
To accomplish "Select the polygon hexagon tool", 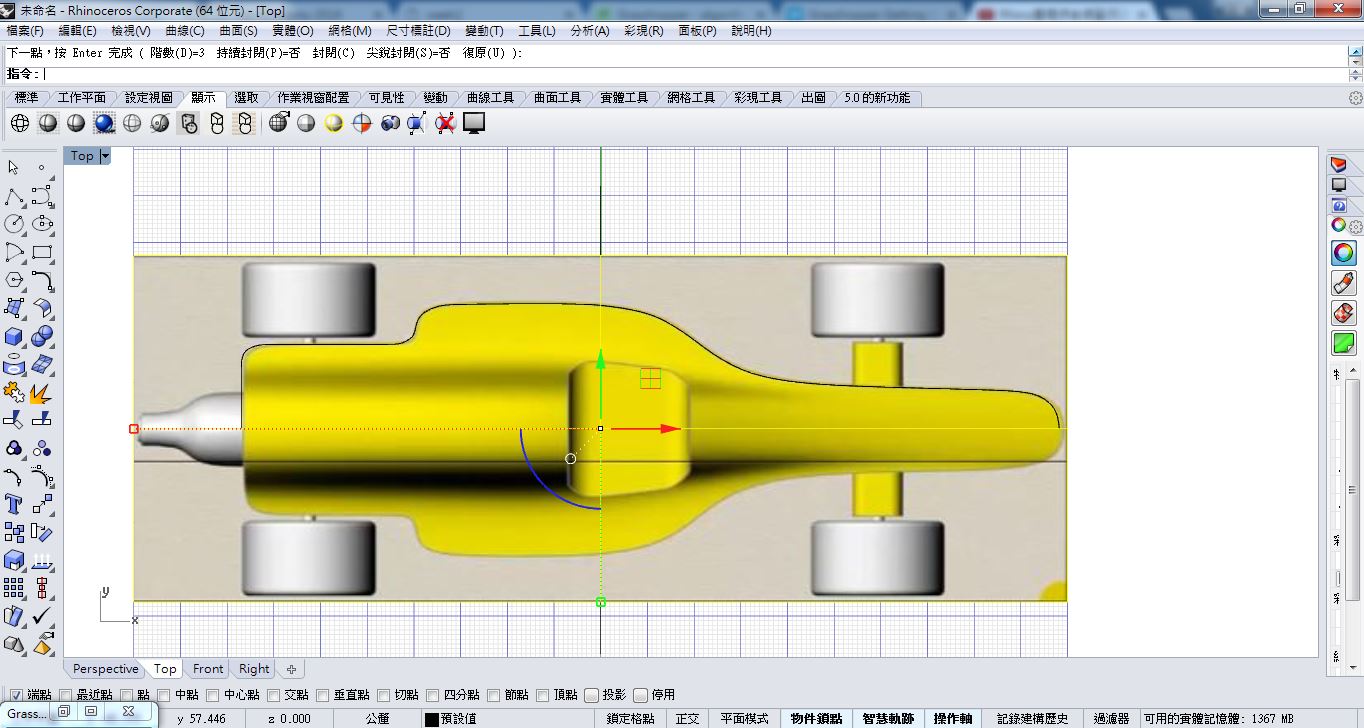I will (x=14, y=280).
